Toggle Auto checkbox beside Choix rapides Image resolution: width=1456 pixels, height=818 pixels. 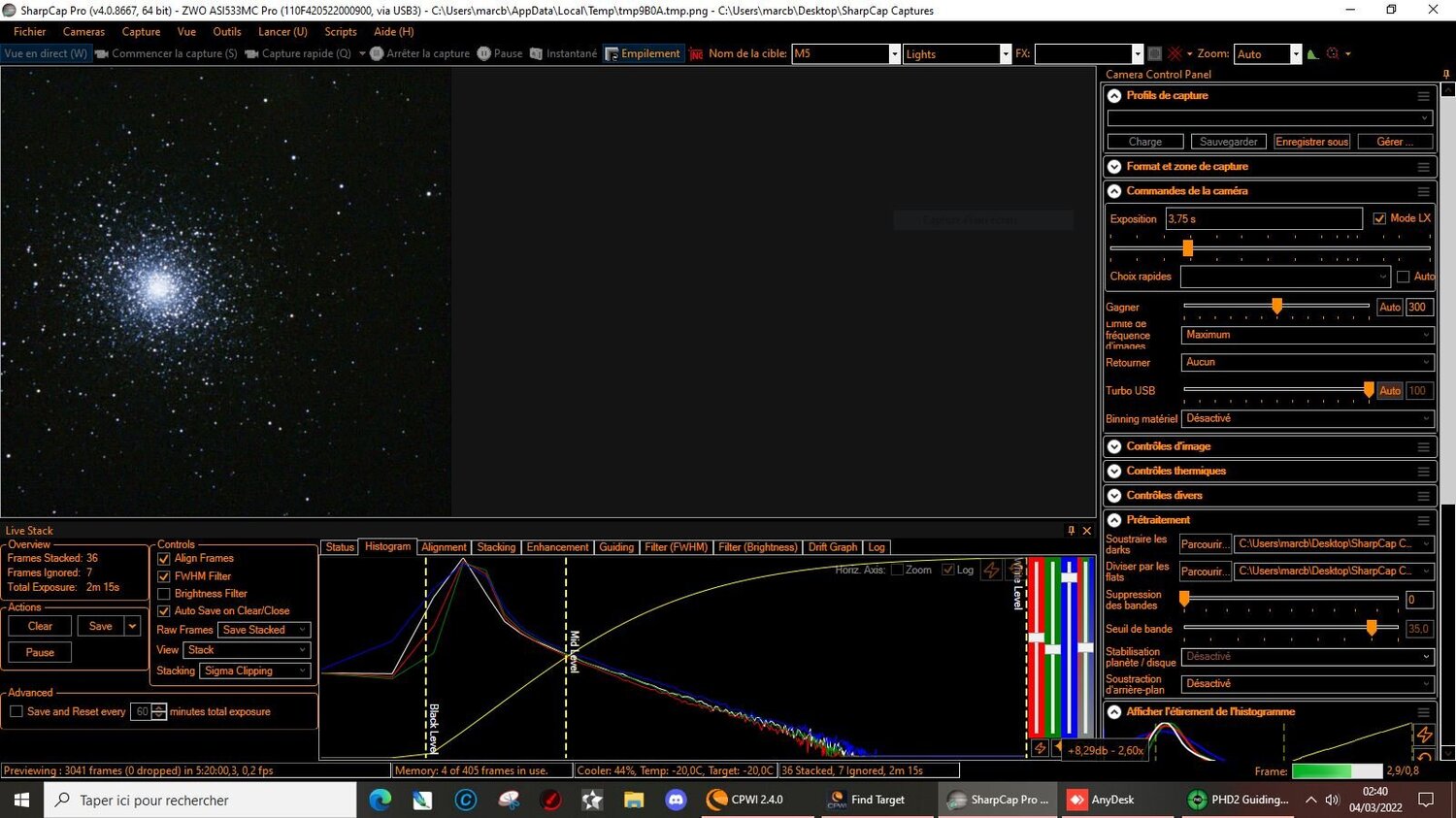click(x=1403, y=277)
